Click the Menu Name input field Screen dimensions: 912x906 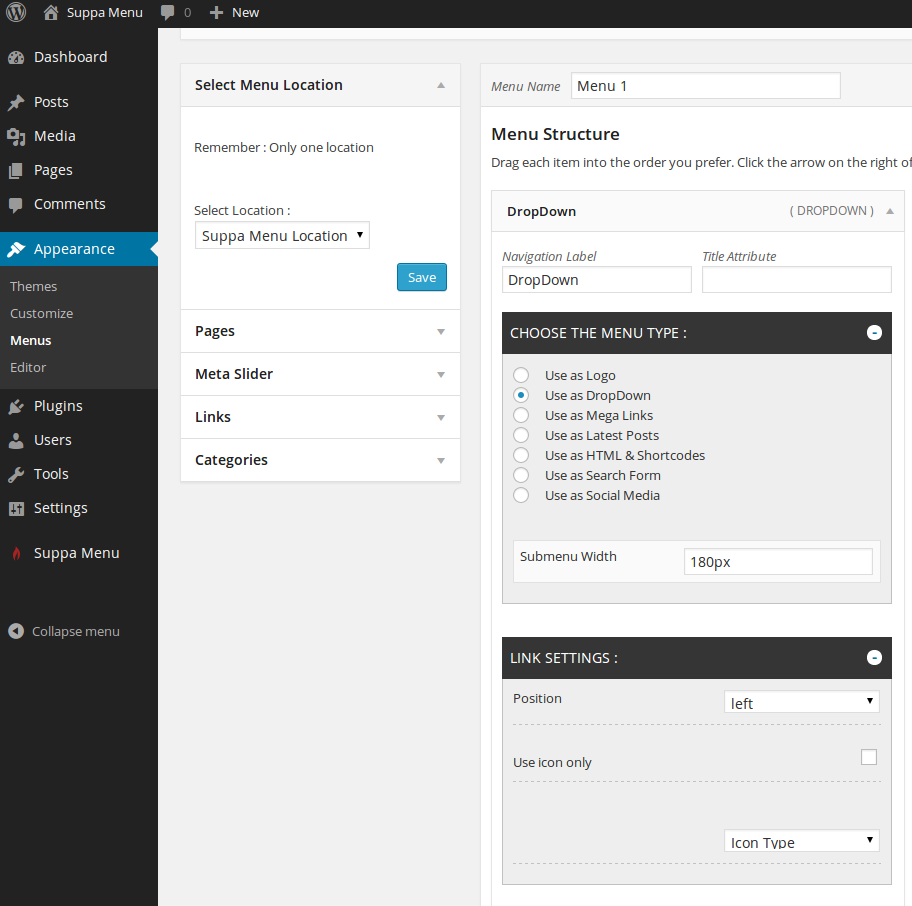tap(706, 86)
